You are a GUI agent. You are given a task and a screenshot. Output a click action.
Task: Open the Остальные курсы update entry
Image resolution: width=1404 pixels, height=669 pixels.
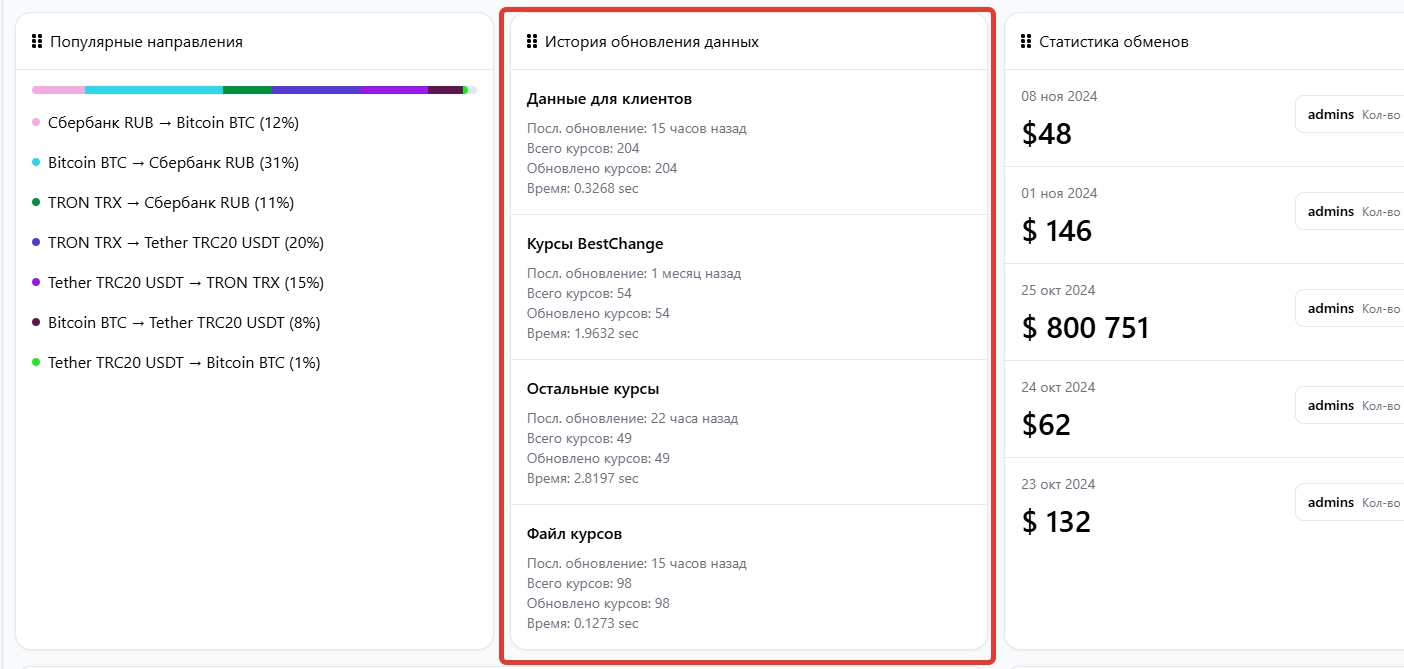[593, 389]
